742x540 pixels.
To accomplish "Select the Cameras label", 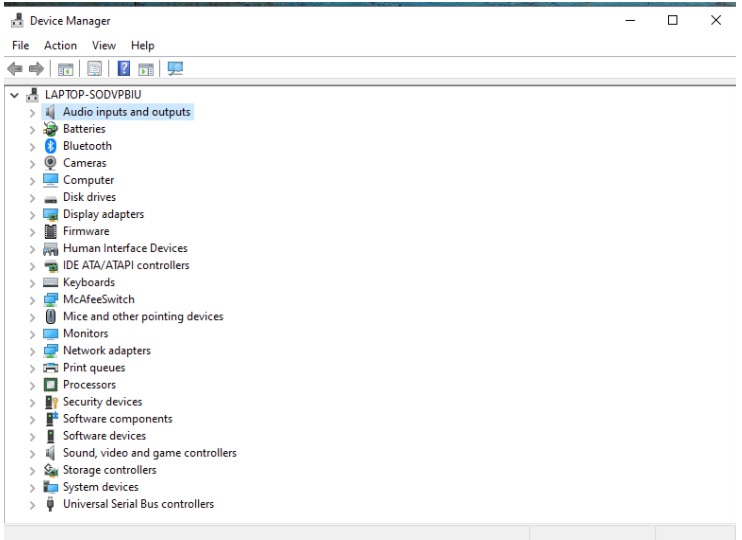I will tap(85, 163).
